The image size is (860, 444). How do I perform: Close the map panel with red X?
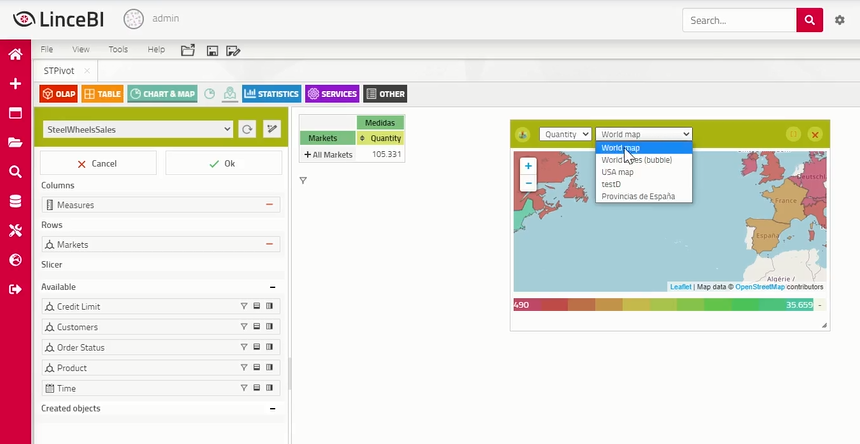[x=815, y=134]
